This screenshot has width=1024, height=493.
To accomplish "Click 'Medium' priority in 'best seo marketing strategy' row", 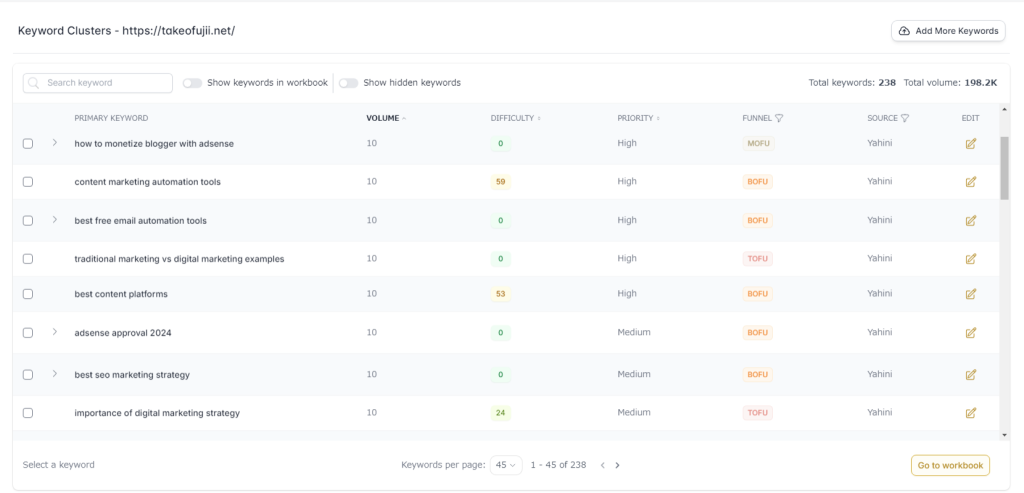I will click(633, 374).
